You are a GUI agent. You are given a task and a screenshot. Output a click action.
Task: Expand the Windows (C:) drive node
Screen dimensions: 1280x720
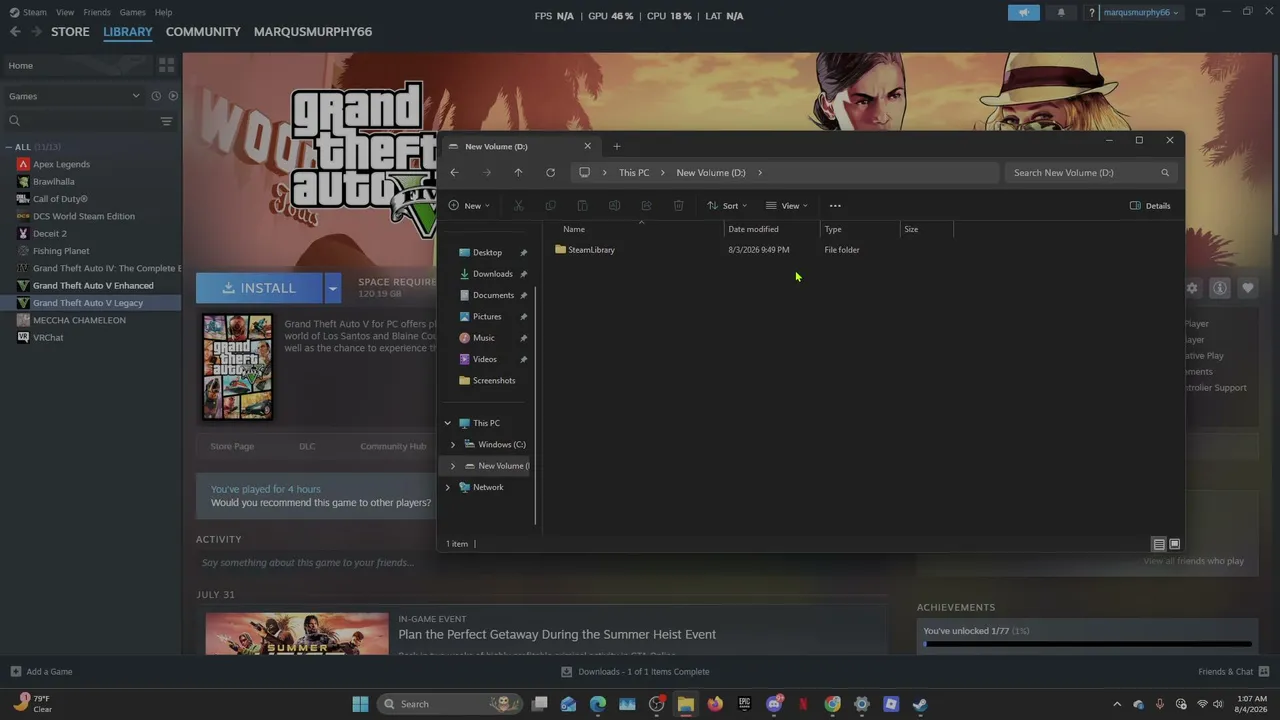[x=453, y=445]
